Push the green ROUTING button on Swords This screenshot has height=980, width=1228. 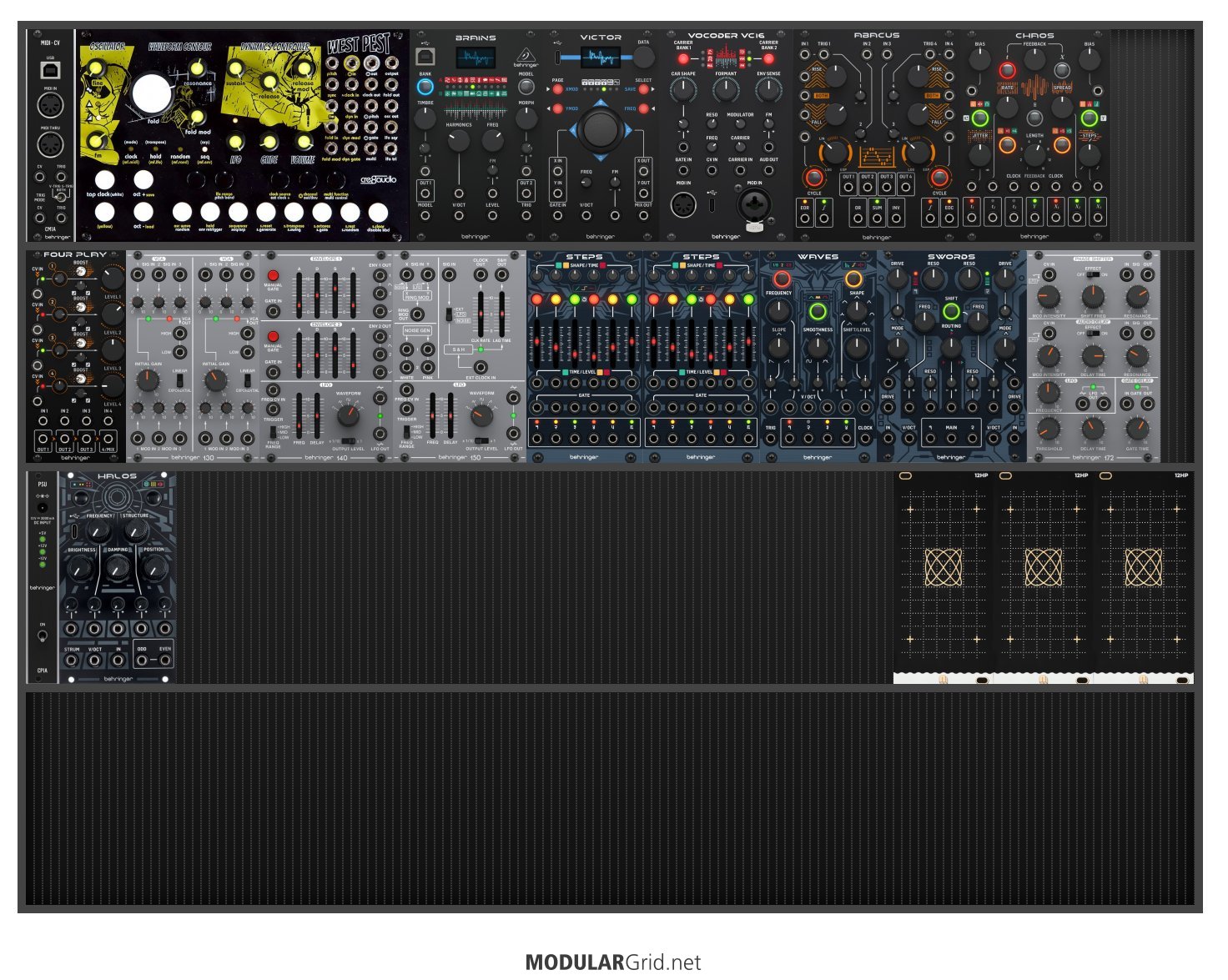pyautogui.click(x=951, y=312)
